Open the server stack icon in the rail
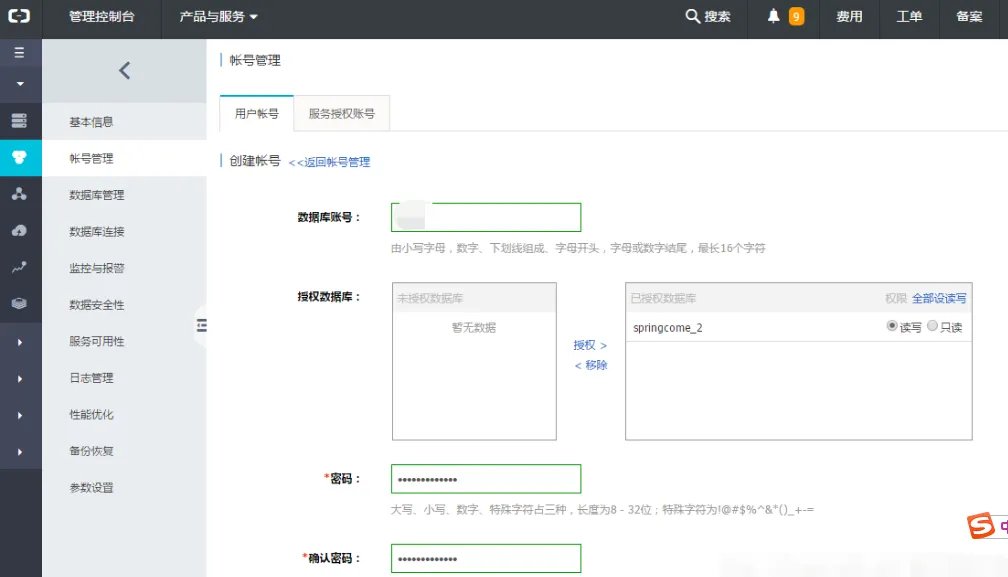The height and width of the screenshot is (577, 1008). [x=19, y=120]
